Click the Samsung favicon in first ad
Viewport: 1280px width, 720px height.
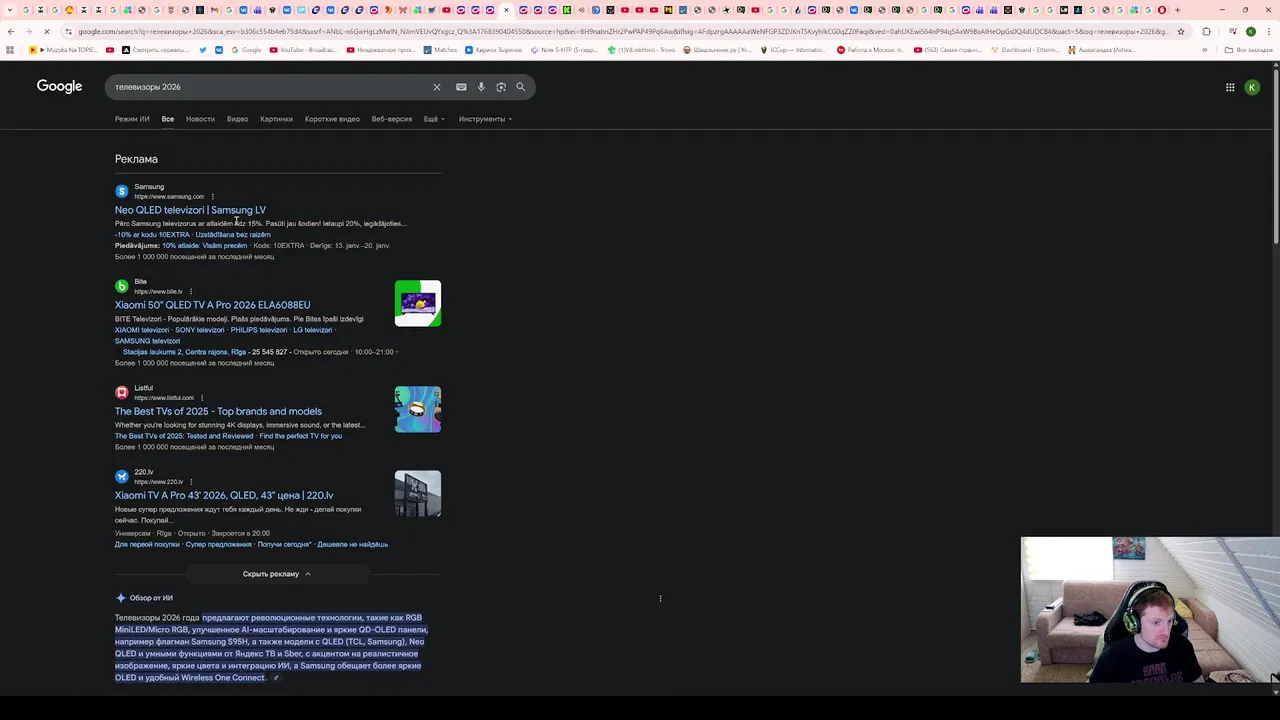pos(122,191)
